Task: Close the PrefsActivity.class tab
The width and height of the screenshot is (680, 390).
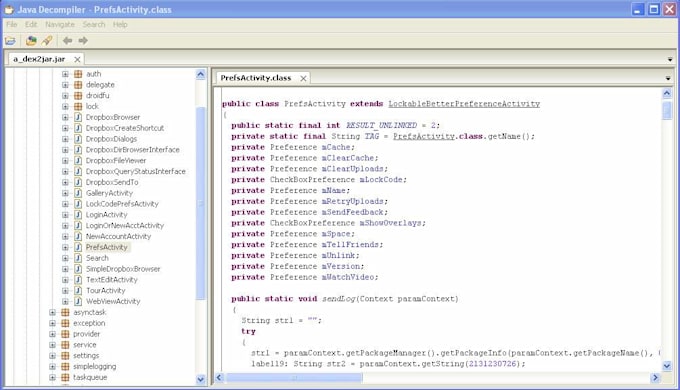Action: click(303, 79)
